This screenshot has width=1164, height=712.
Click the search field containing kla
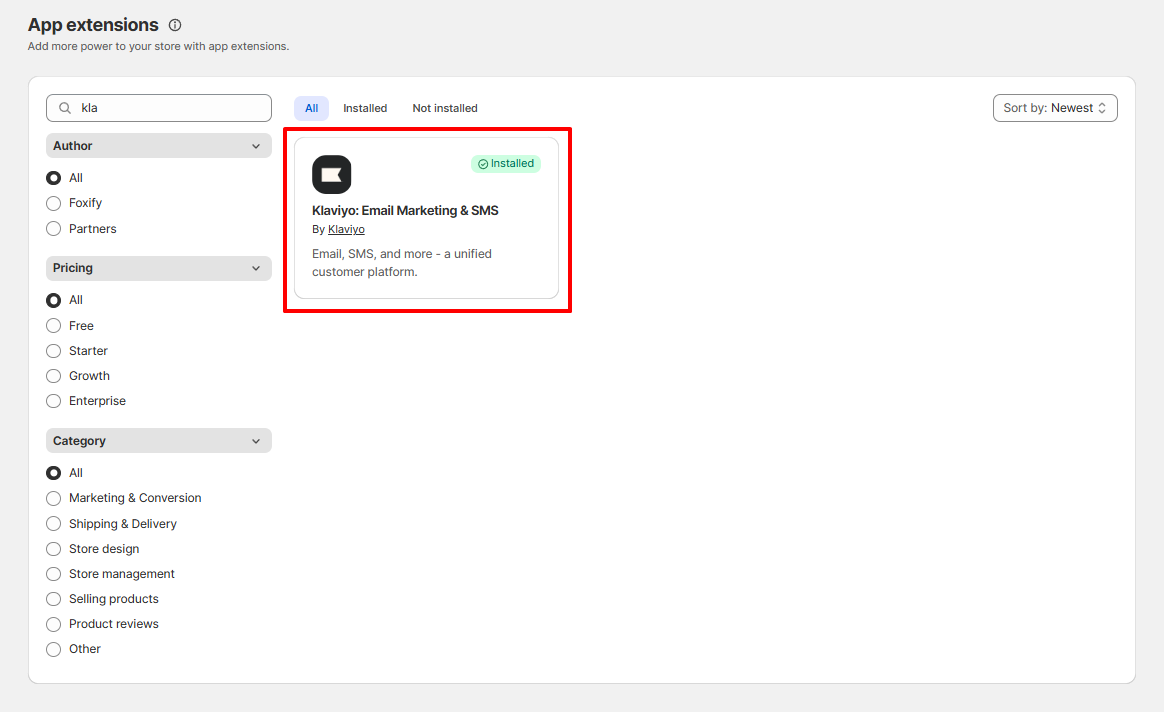[x=159, y=108]
